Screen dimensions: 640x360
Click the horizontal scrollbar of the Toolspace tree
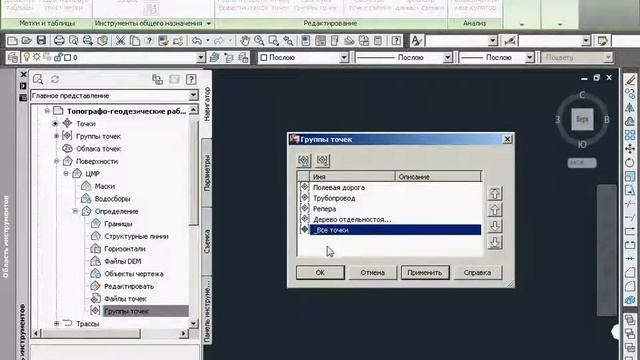[x=92, y=334]
